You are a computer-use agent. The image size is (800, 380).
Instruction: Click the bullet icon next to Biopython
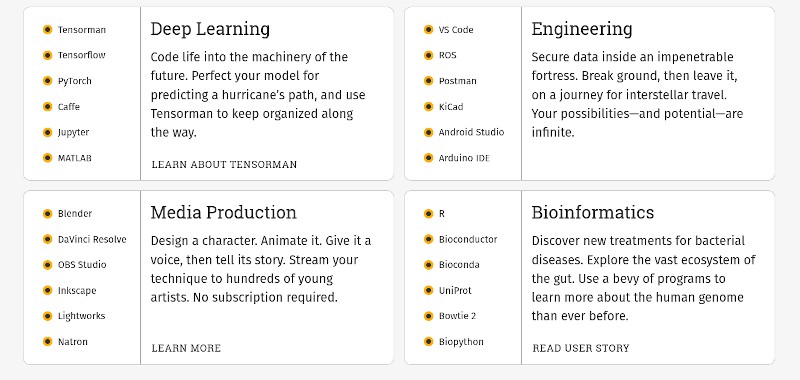429,341
